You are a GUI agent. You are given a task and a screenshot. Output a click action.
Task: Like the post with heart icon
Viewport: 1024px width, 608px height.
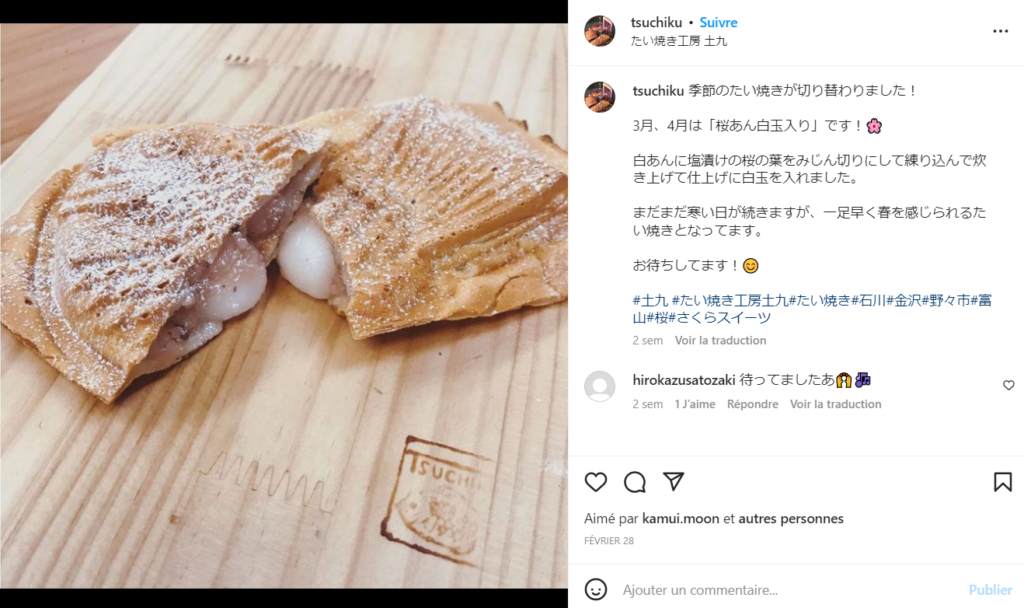click(595, 482)
